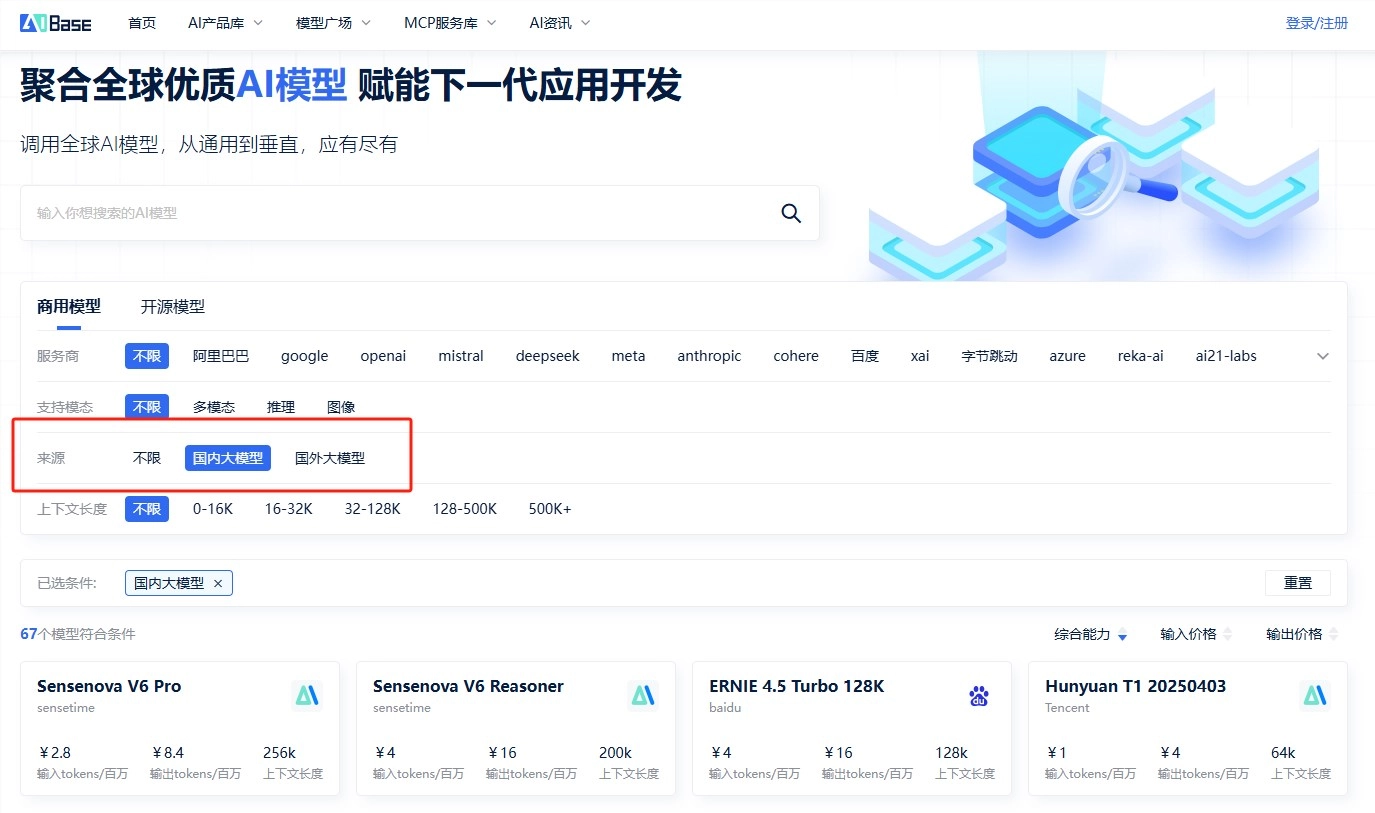Click the 67个模型符合条件 result count
The height and width of the screenshot is (813, 1375).
pos(77,634)
